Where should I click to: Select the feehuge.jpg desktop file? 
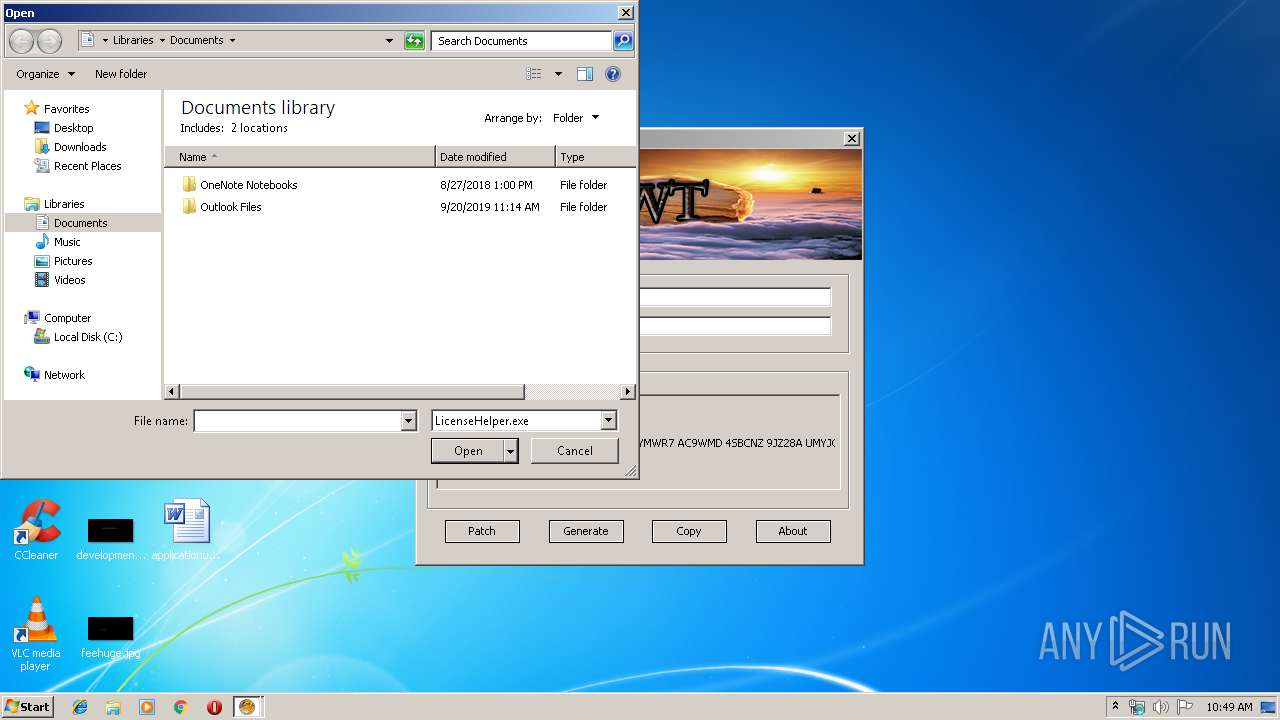[110, 638]
